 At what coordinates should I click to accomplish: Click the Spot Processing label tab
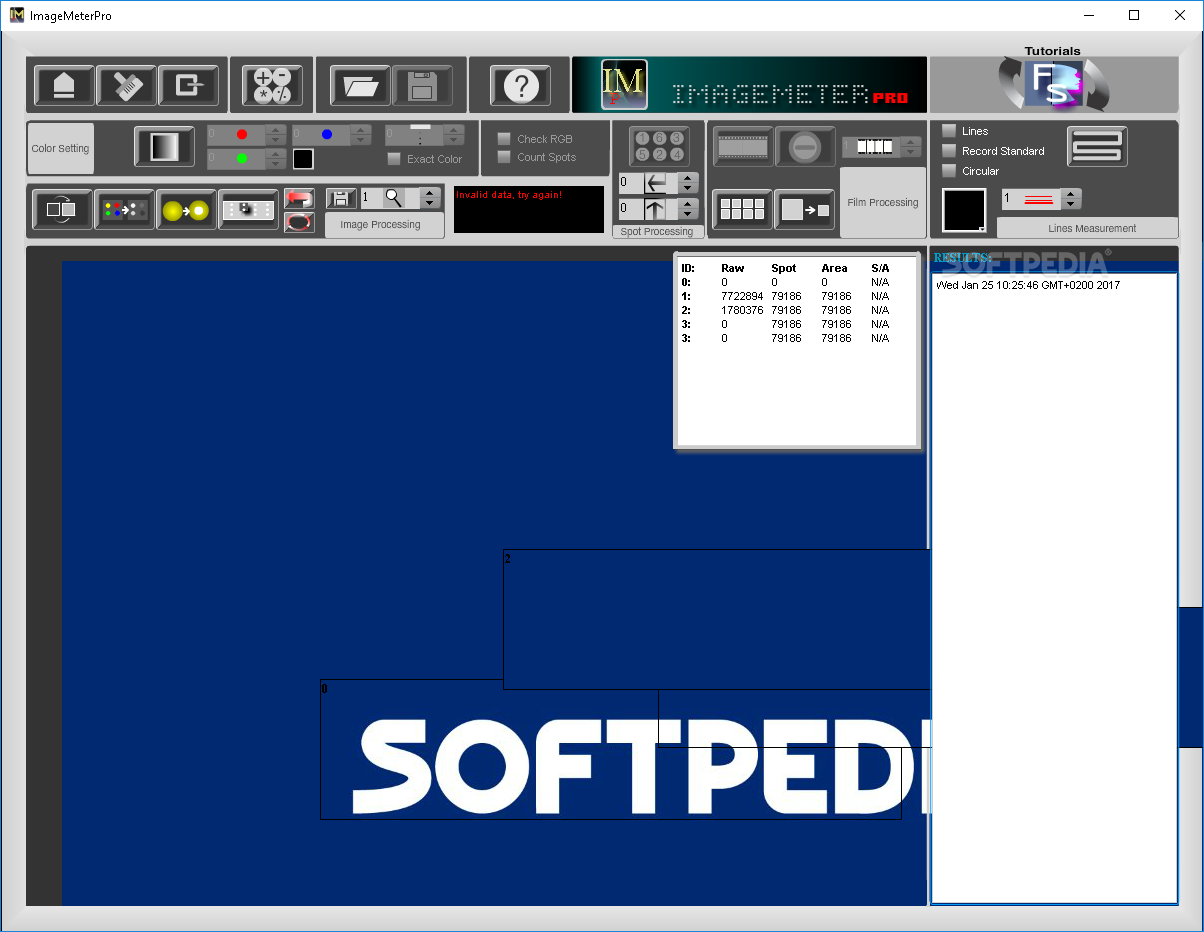point(657,231)
